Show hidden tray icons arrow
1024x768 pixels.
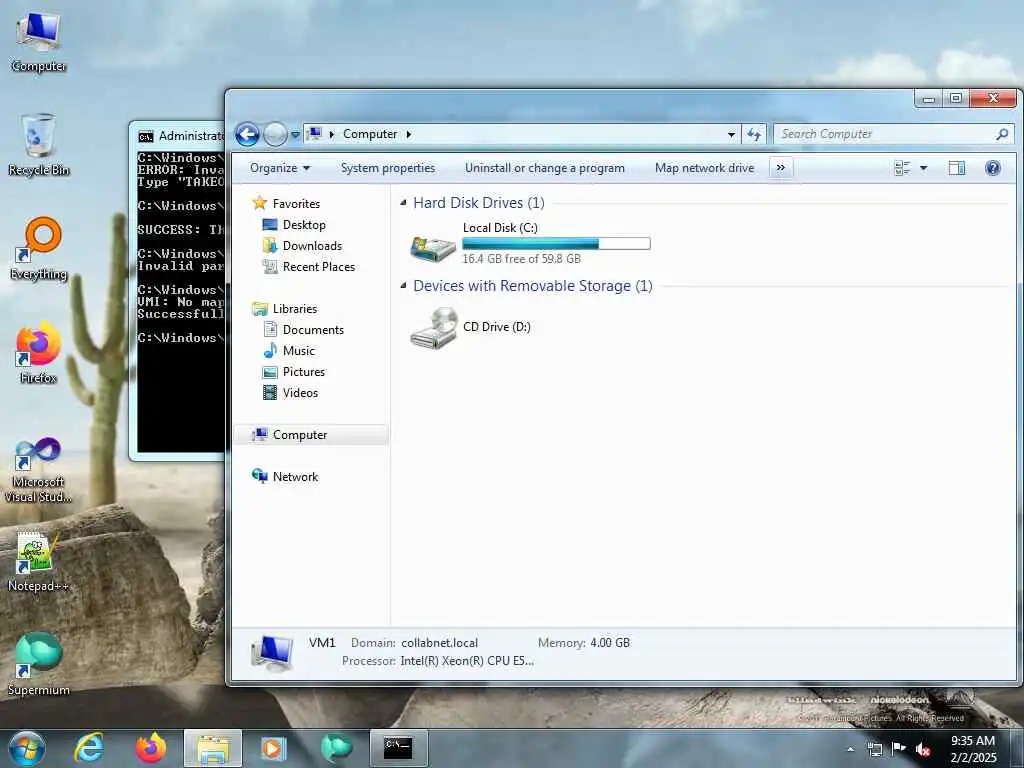click(x=850, y=749)
